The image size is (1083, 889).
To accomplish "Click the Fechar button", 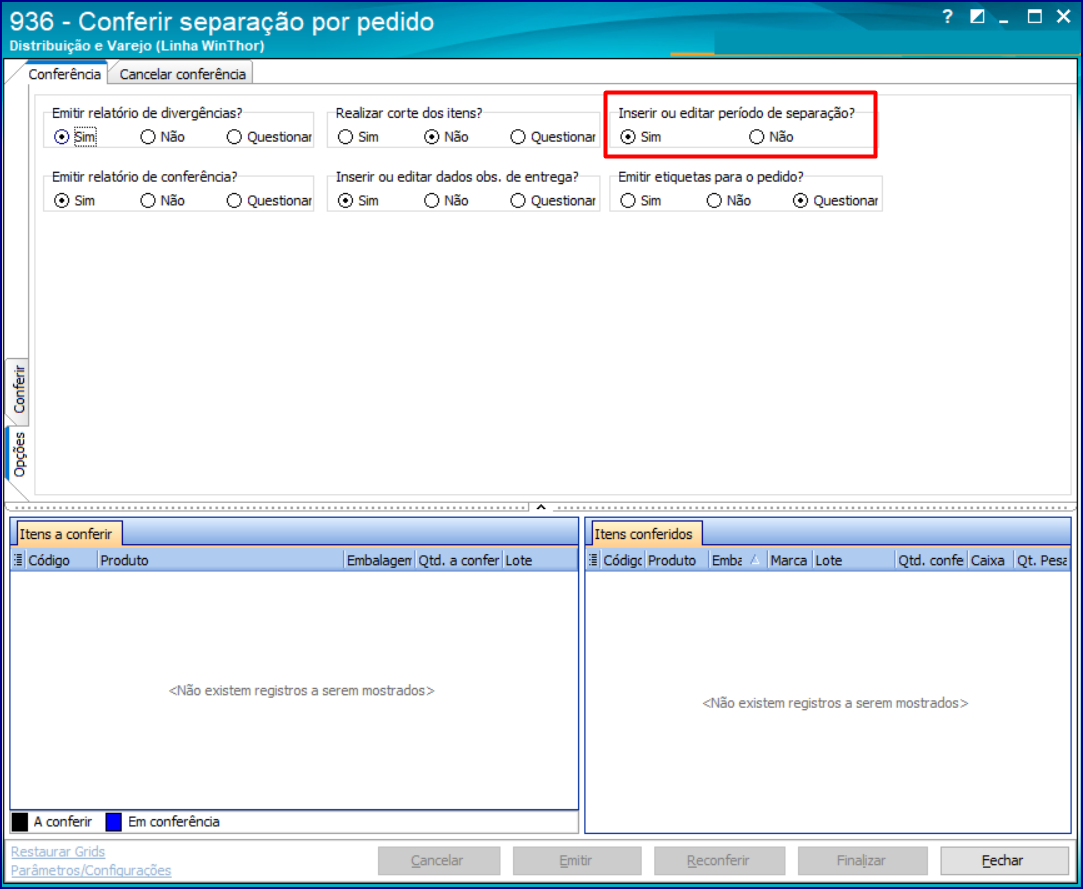I will pyautogui.click(x=1004, y=861).
